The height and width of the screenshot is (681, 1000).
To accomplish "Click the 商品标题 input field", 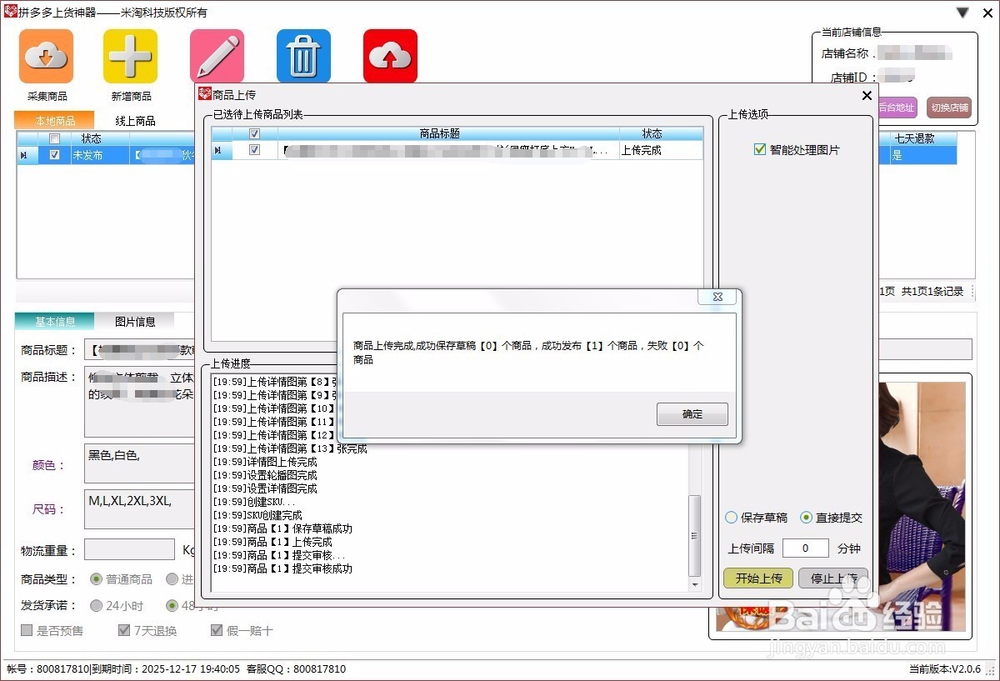I will click(x=140, y=349).
